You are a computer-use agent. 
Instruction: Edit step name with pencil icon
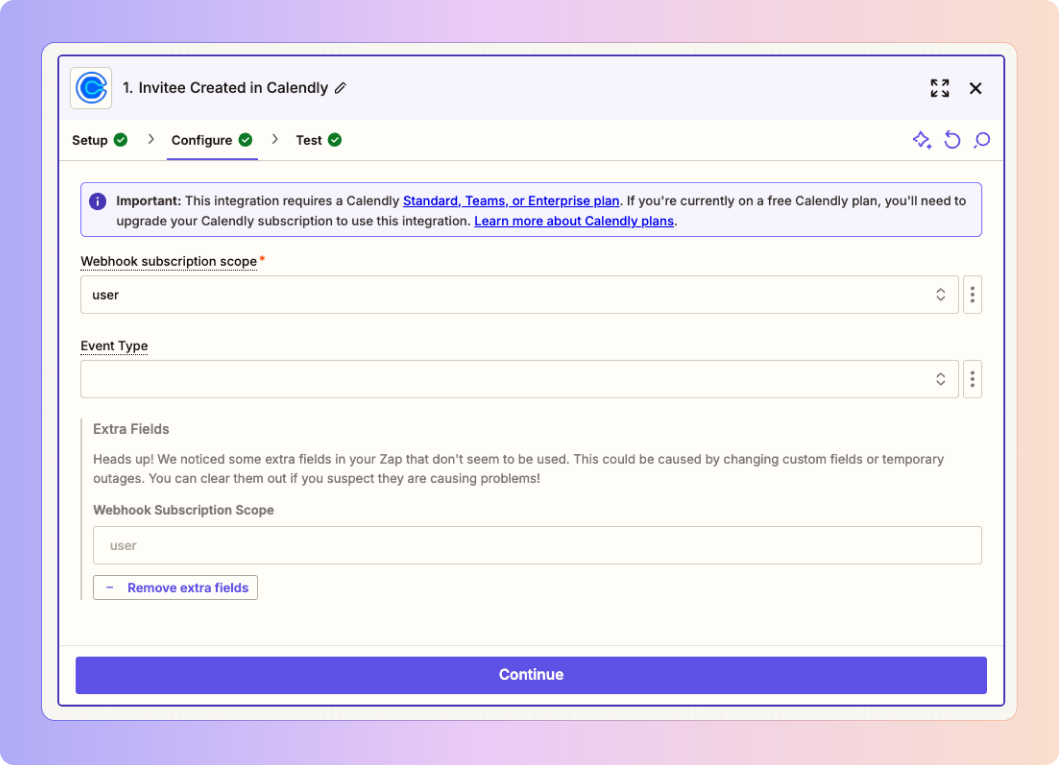[x=341, y=88]
